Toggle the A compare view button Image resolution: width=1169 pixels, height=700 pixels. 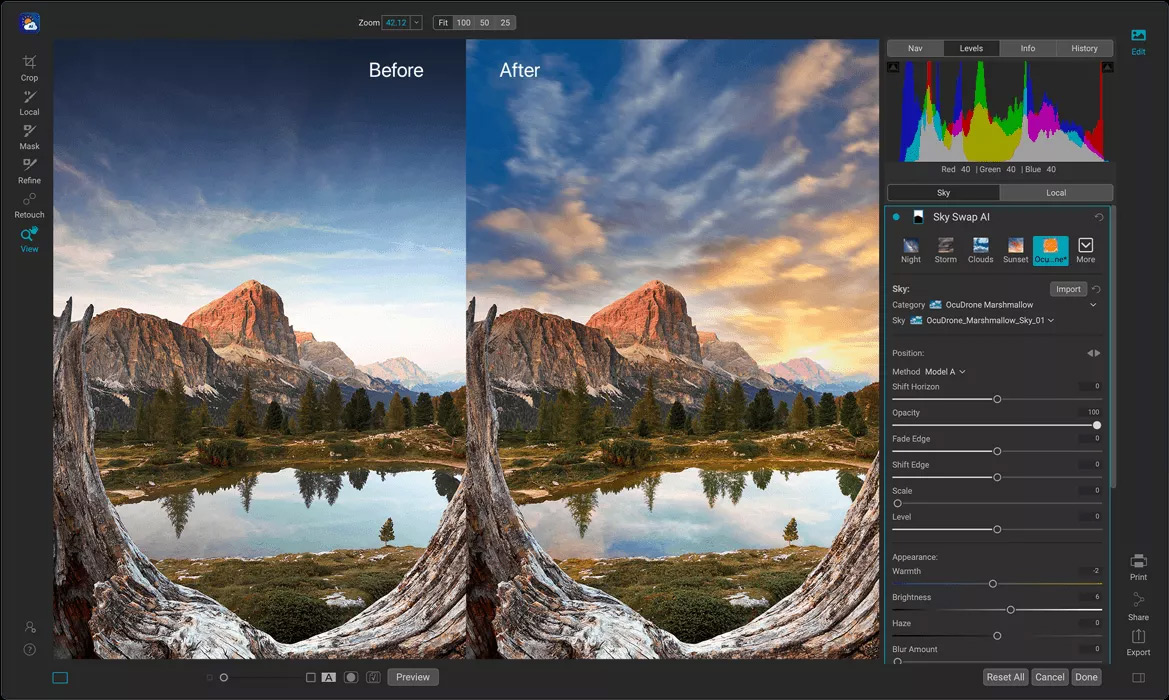click(328, 677)
